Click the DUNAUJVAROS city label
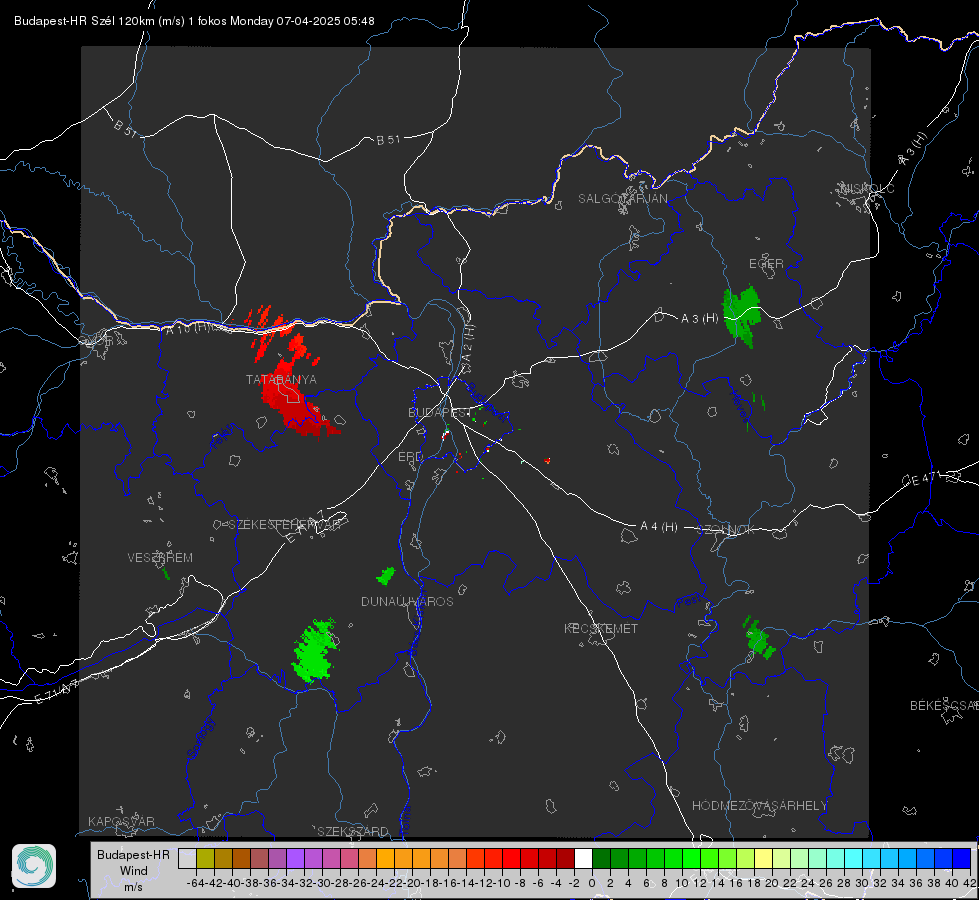This screenshot has height=900, width=979. (x=407, y=601)
